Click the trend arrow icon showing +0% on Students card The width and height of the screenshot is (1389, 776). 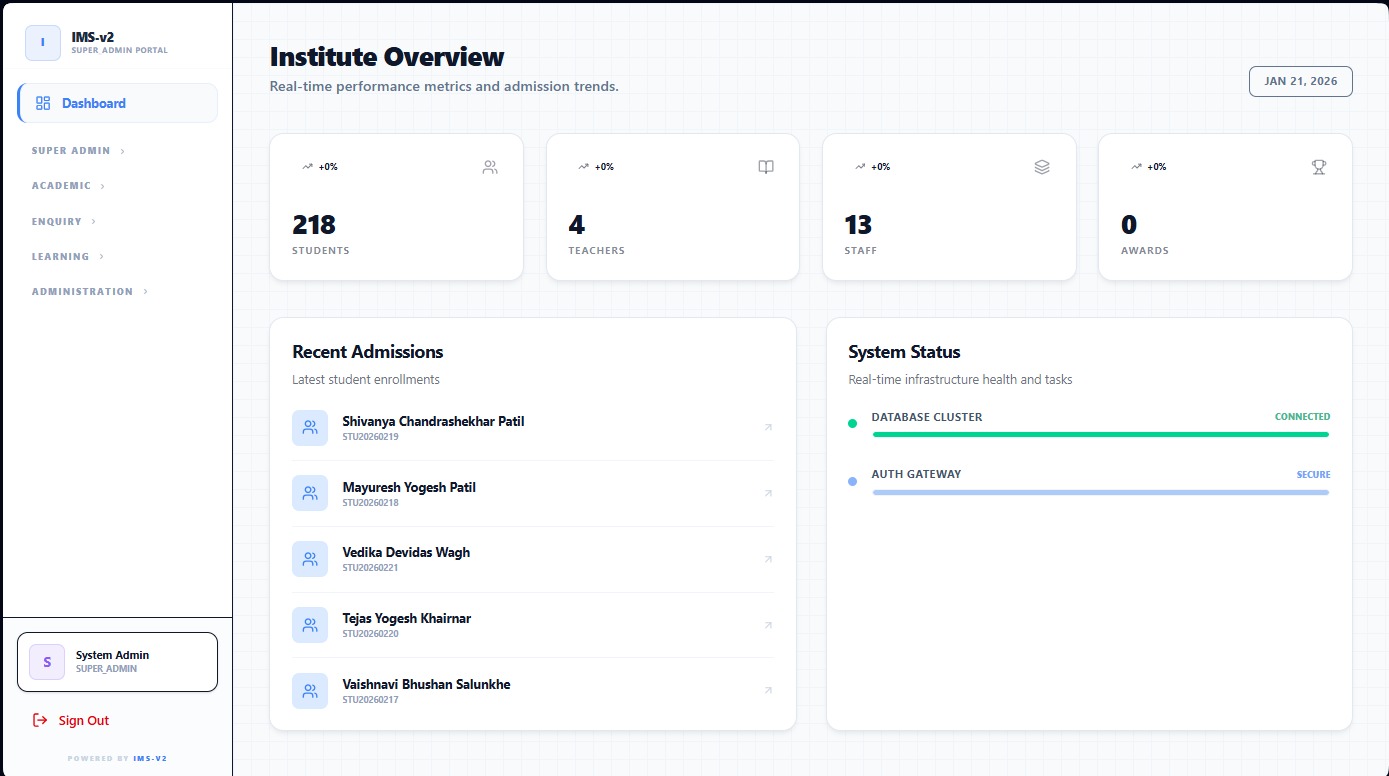(x=307, y=166)
